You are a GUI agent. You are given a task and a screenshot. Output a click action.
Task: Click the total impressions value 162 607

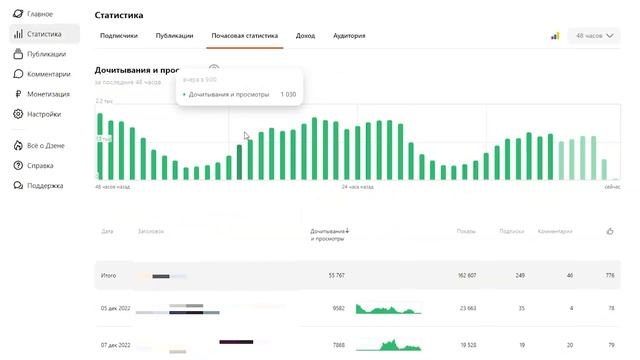point(467,276)
